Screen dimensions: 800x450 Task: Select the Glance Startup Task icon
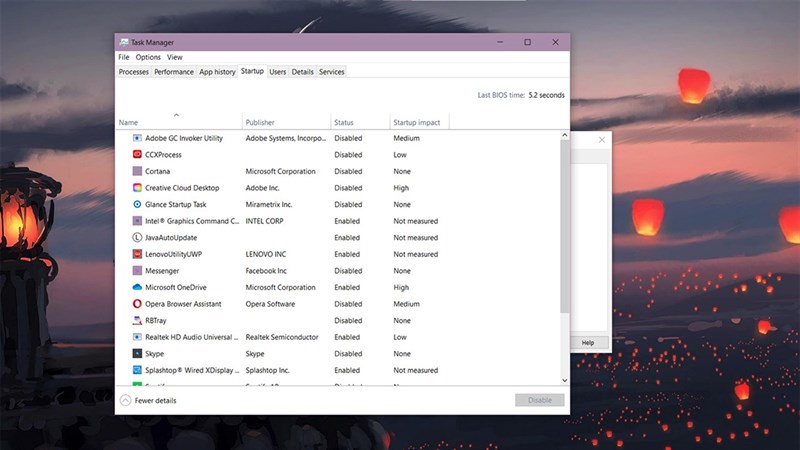[137, 204]
